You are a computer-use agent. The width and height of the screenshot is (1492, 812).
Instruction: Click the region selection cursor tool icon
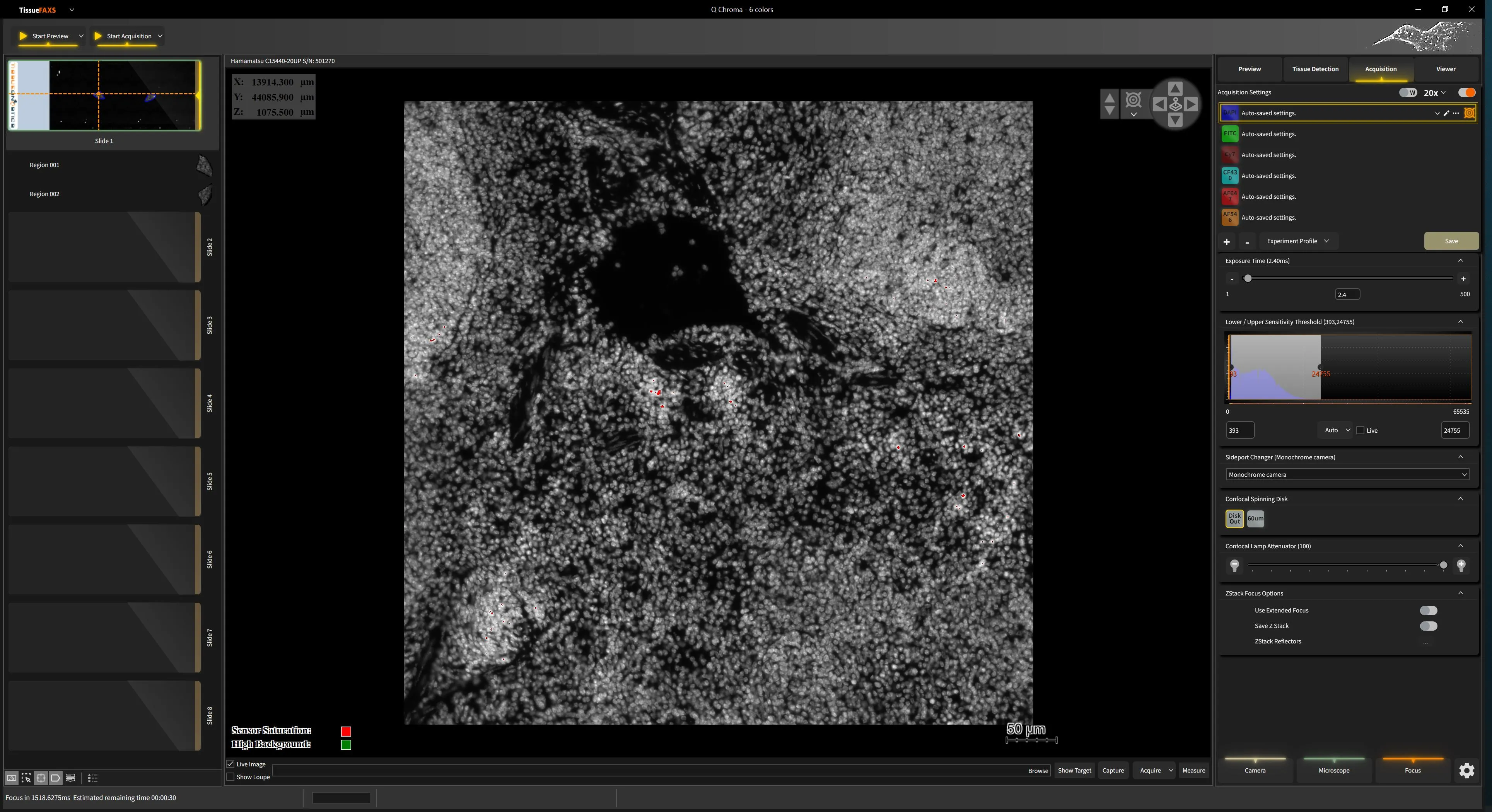click(x=26, y=778)
